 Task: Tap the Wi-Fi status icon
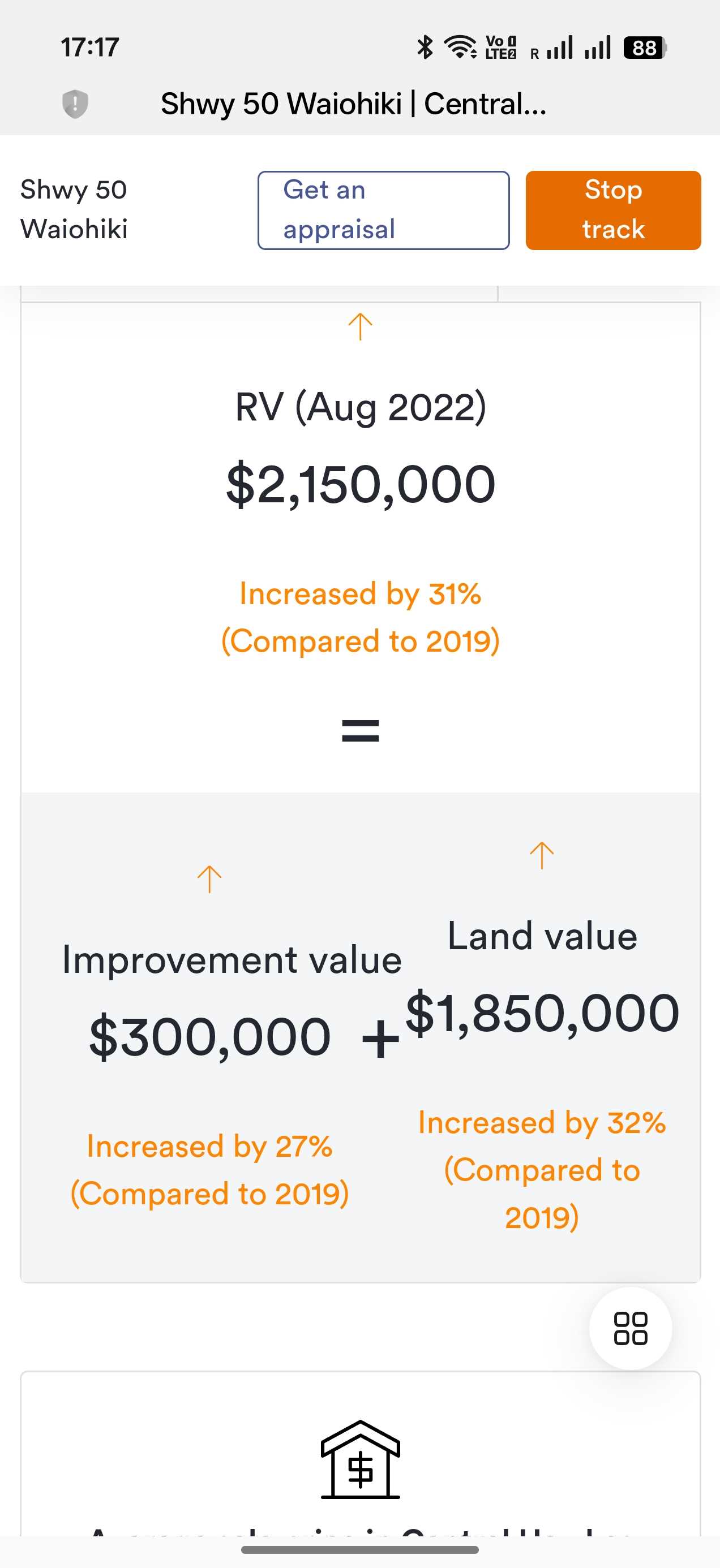(x=460, y=48)
